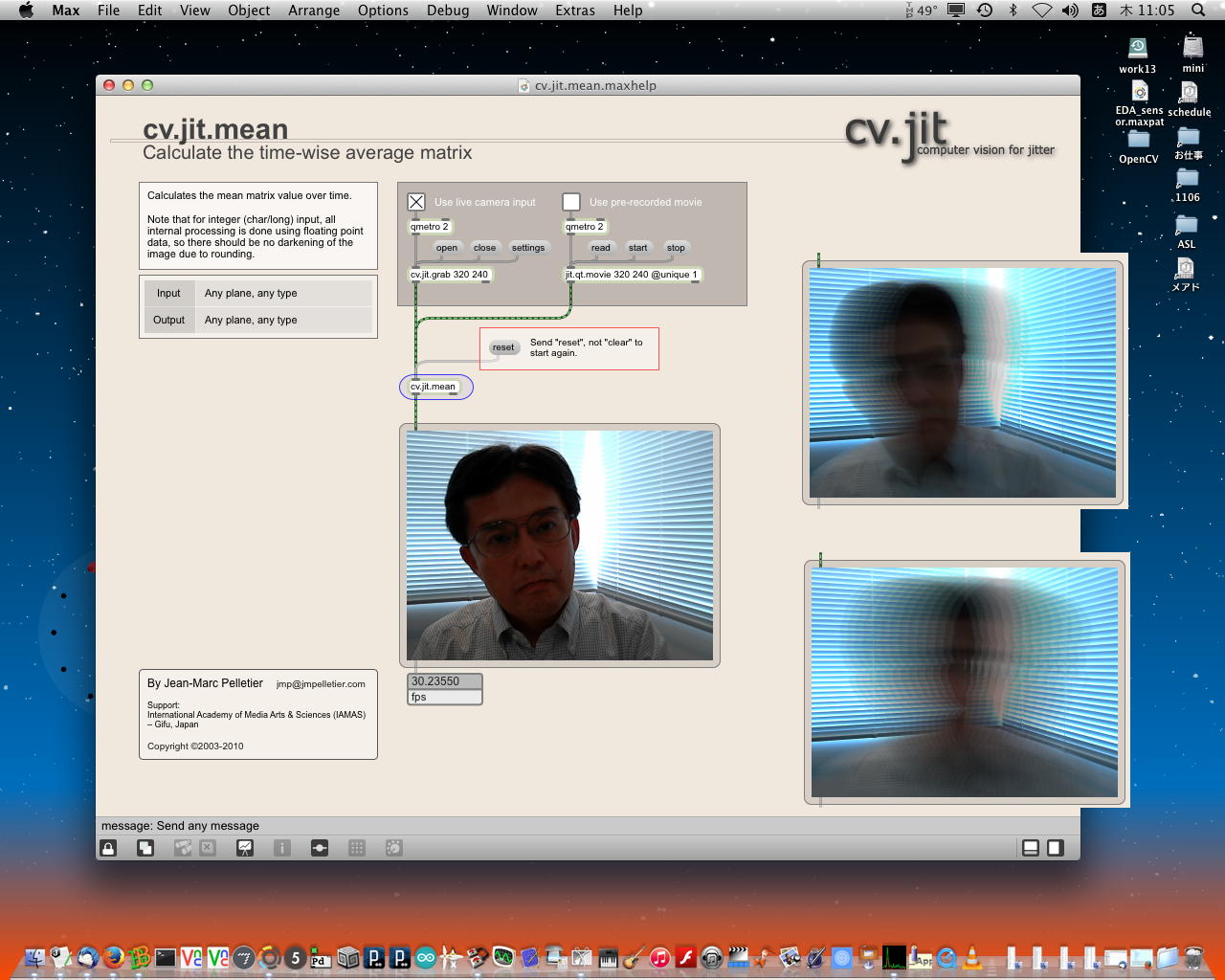Open the Trash in the Dock
This screenshot has width=1225, height=980.
[x=1193, y=956]
